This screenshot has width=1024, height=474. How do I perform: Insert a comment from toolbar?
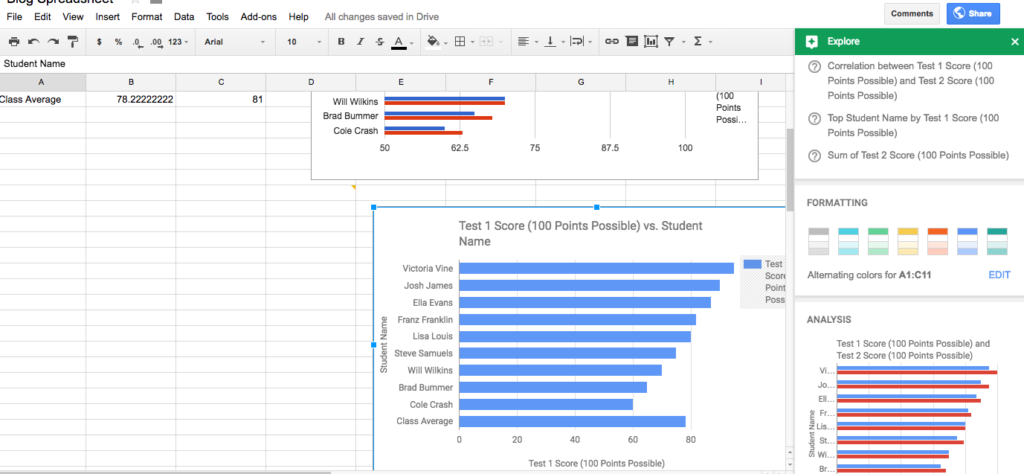(x=632, y=42)
